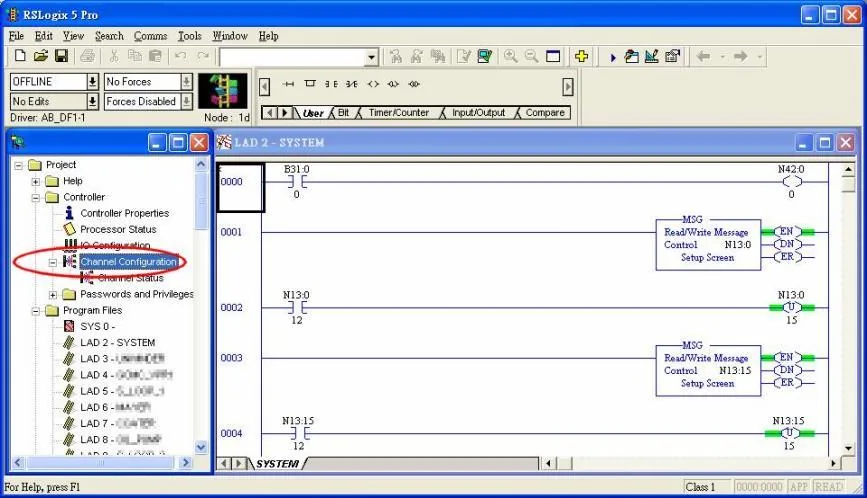Open SYS 0 program file
The width and height of the screenshot is (867, 498).
(97, 327)
